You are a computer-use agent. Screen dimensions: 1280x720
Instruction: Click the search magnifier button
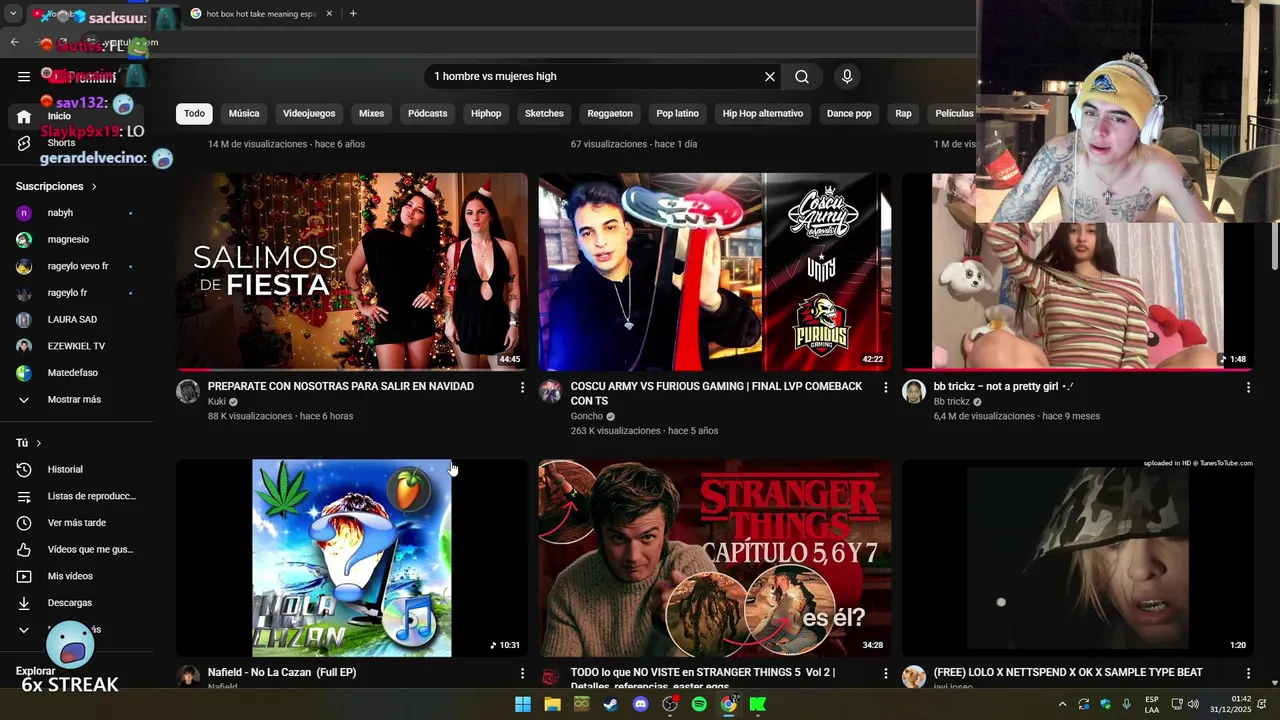click(x=802, y=76)
